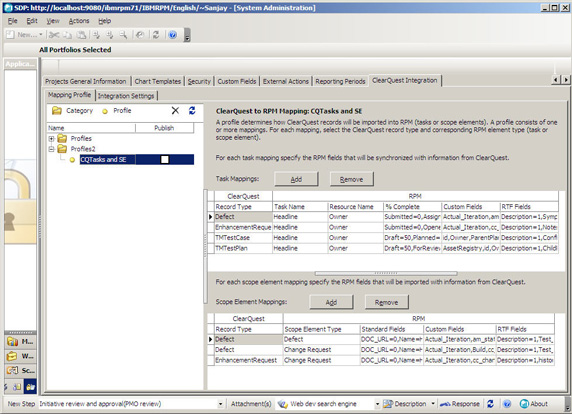The image size is (572, 414).
Task: Click the second expand-tree toolbar icon
Action: pos(109,35)
